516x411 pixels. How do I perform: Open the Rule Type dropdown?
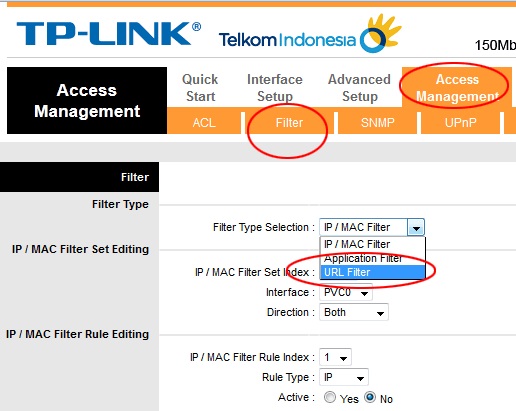[x=344, y=377]
